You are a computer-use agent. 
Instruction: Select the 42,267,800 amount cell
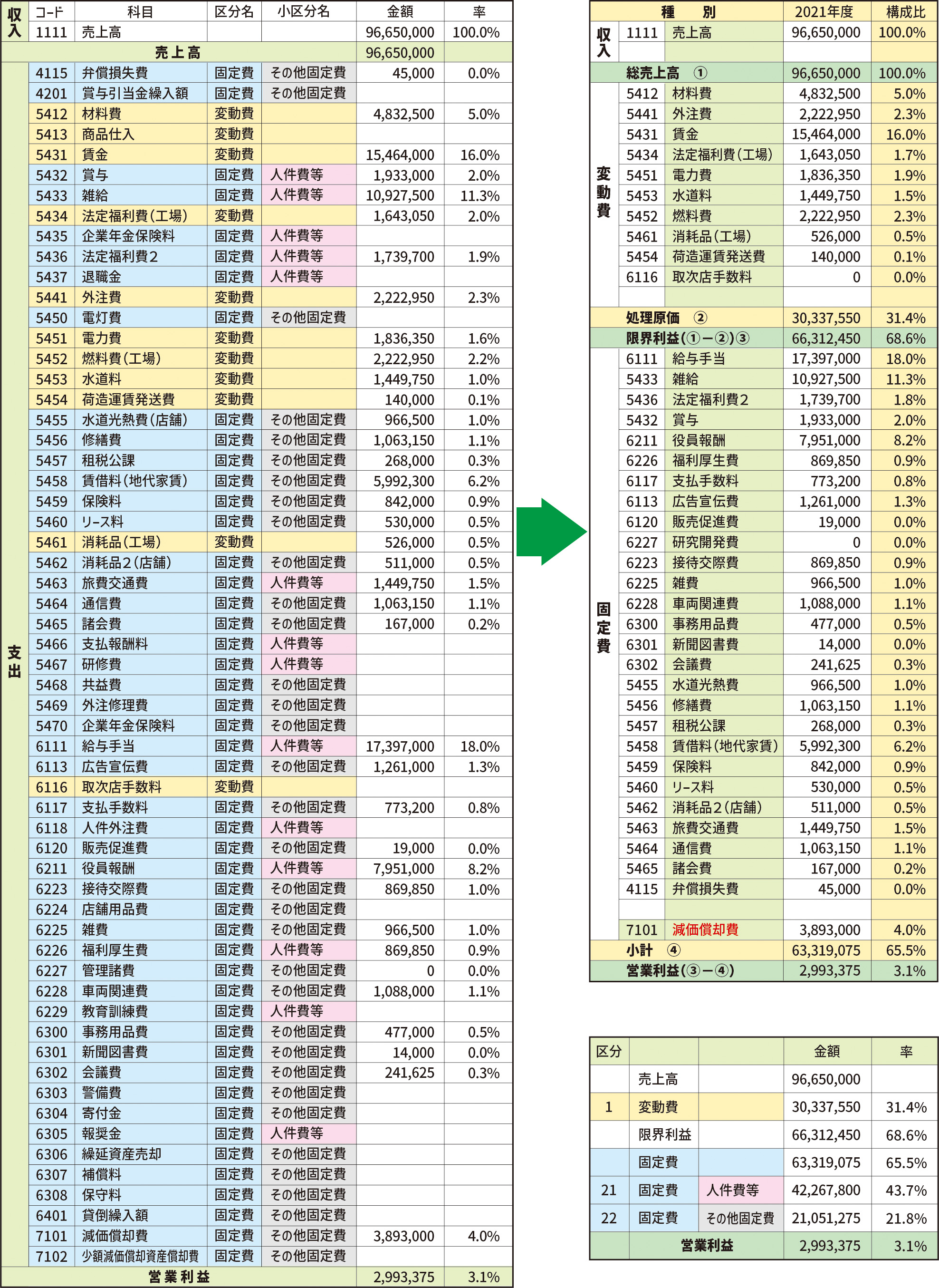[x=827, y=1190]
